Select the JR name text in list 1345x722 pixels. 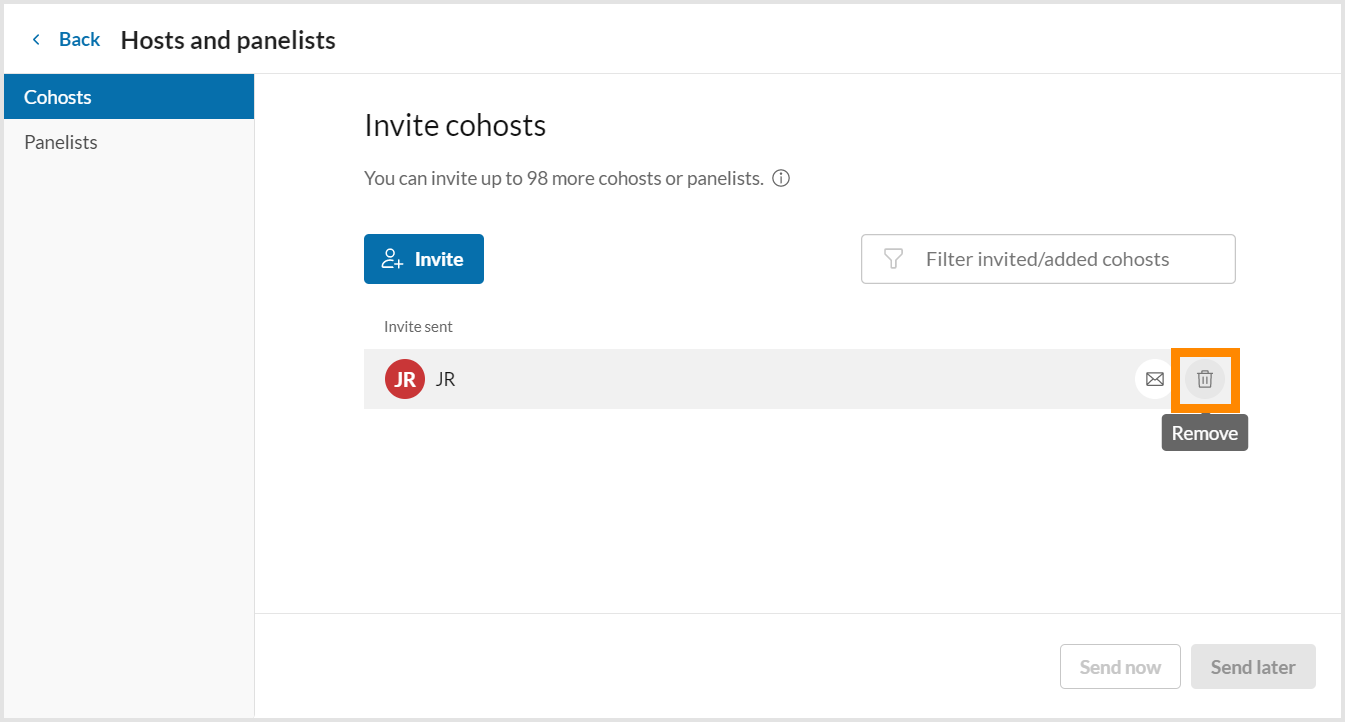(x=446, y=380)
